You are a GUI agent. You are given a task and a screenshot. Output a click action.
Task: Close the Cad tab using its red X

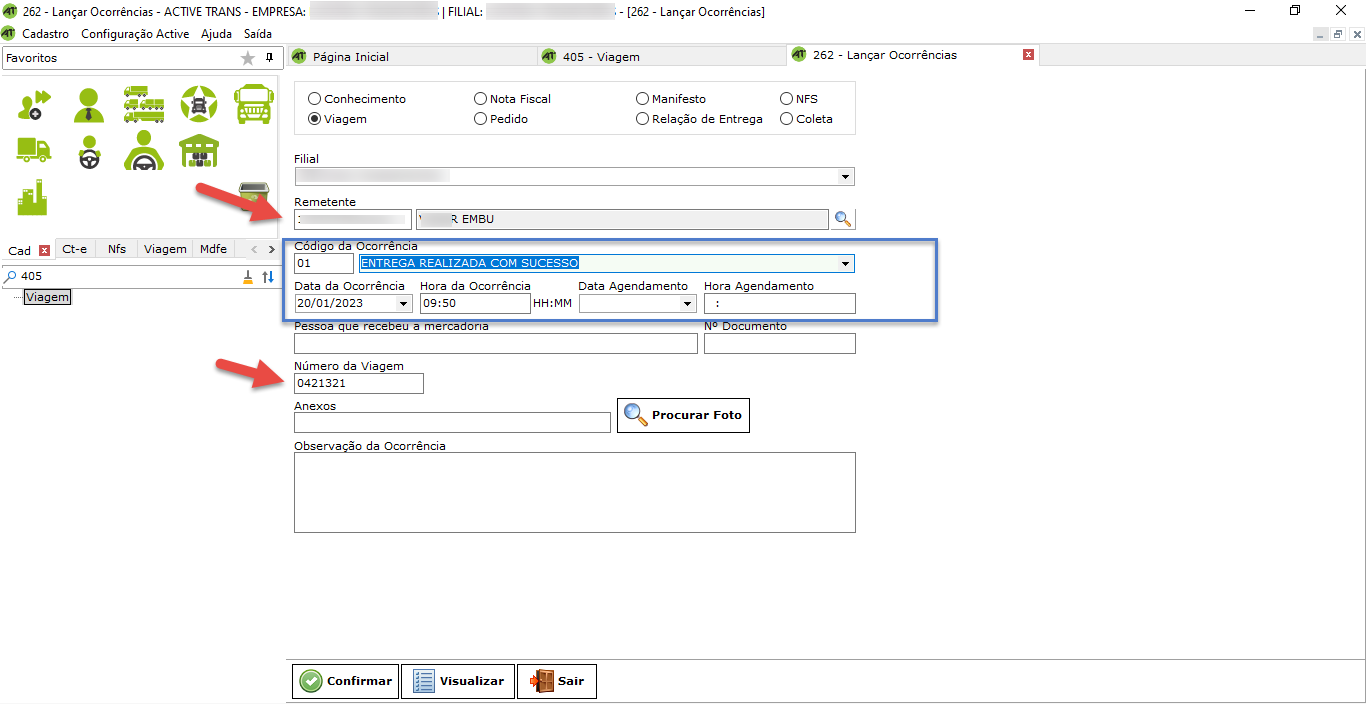pyautogui.click(x=44, y=250)
